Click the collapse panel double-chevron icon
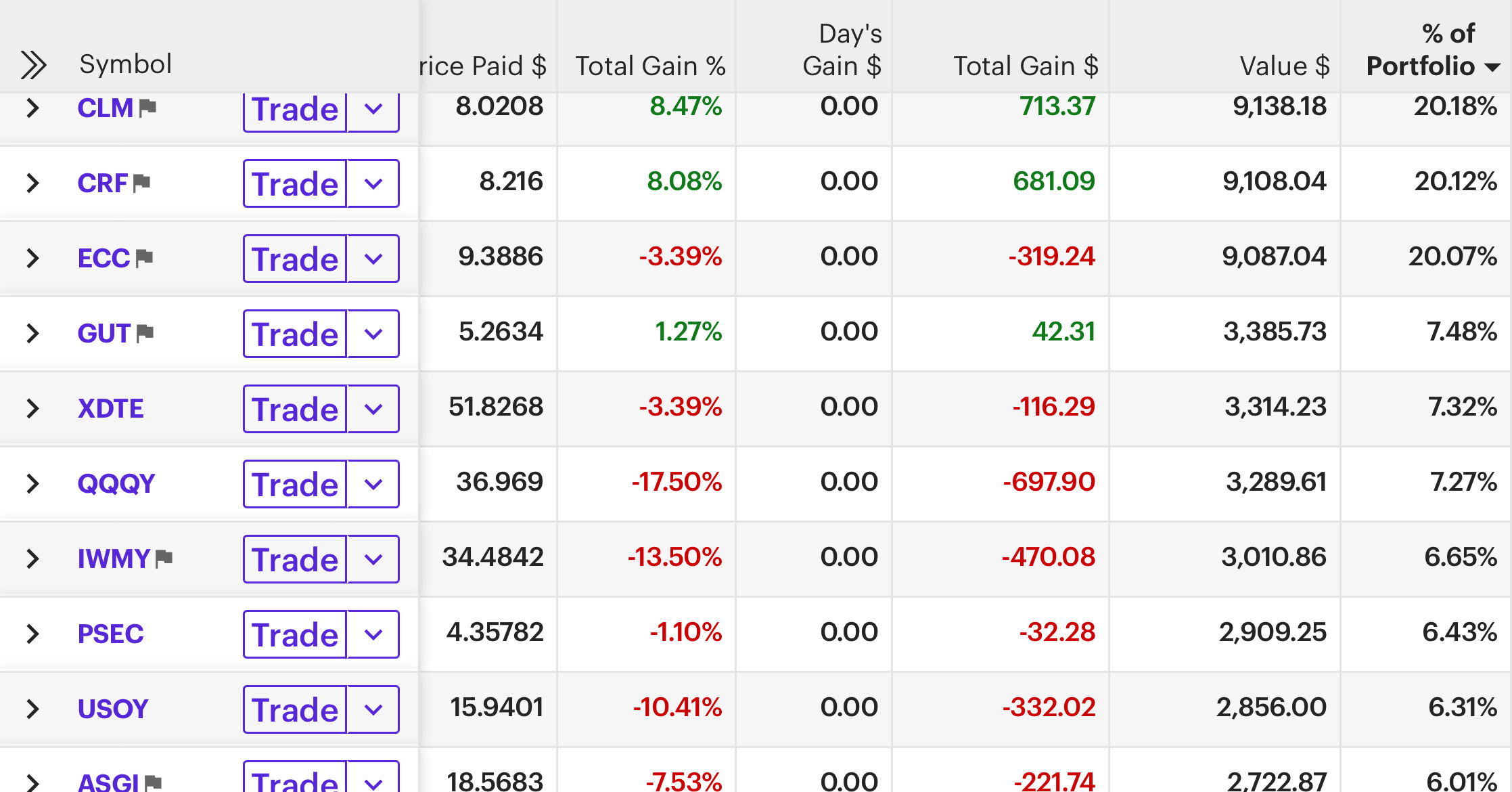 [33, 64]
